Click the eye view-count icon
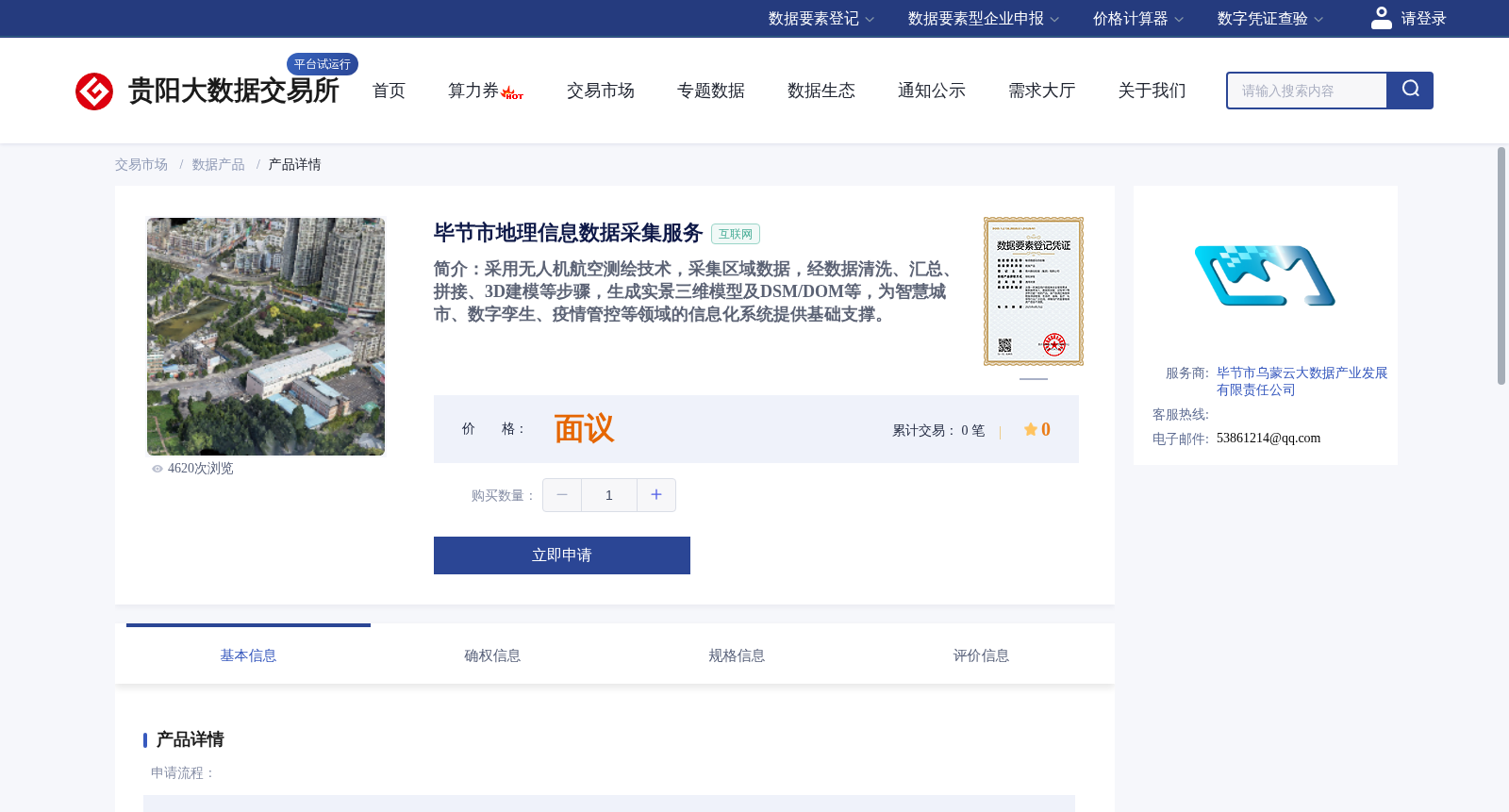This screenshot has width=1509, height=812. pos(158,469)
